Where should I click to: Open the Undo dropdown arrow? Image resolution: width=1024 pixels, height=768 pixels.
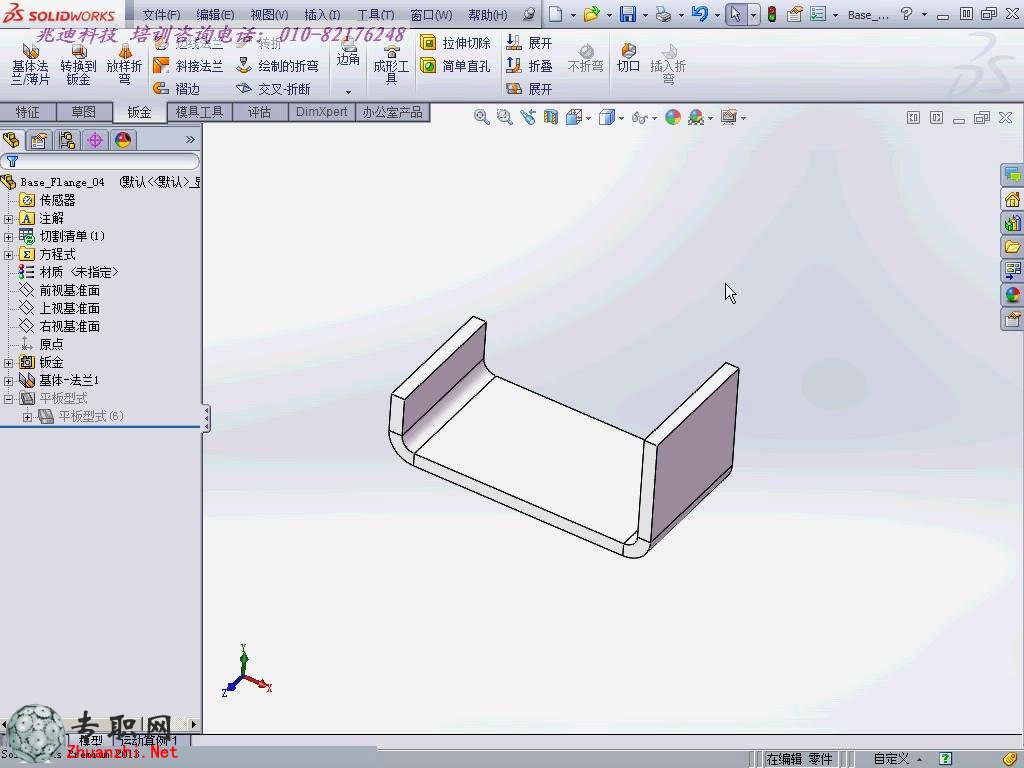717,14
